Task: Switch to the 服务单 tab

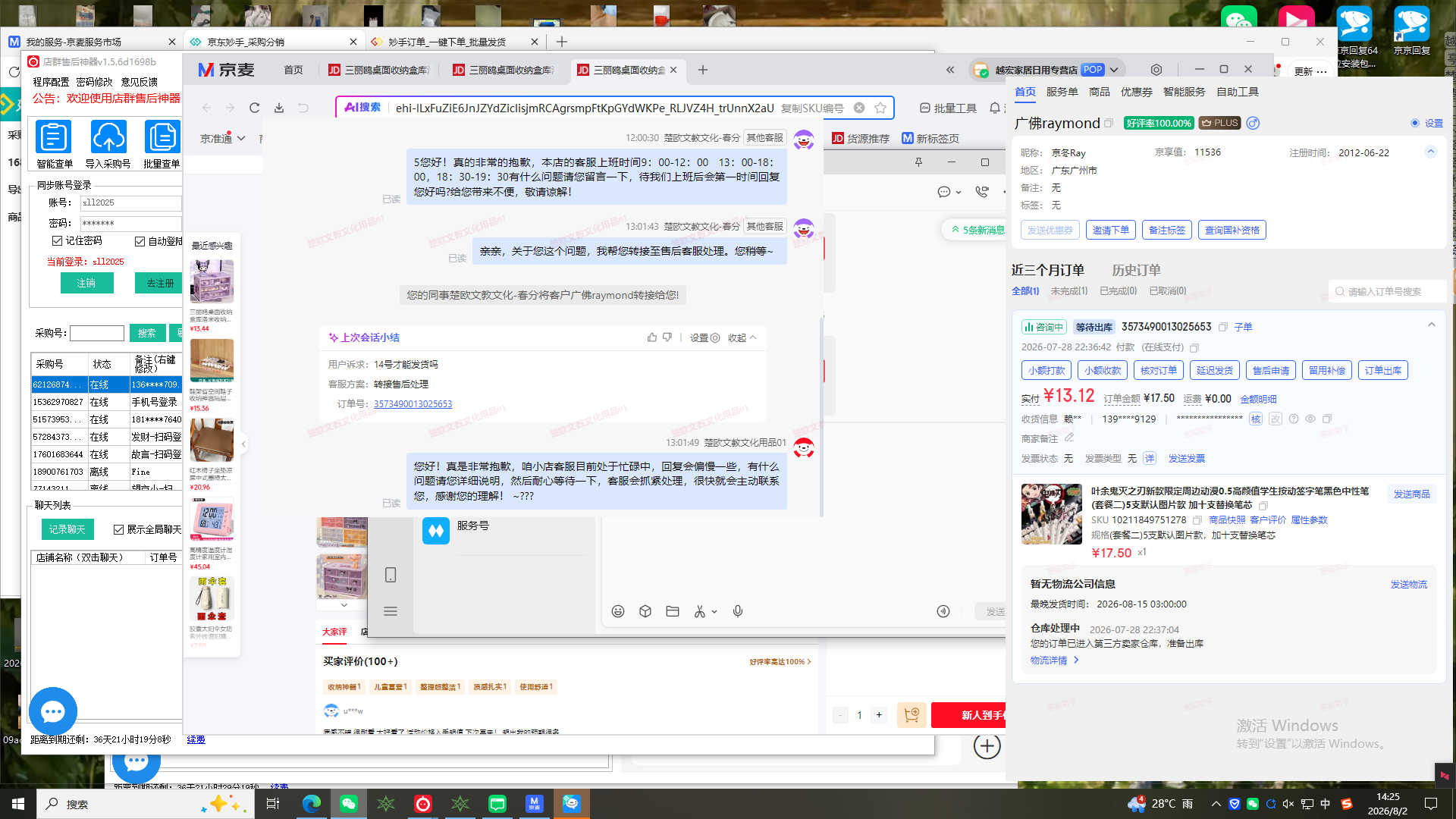Action: [1062, 92]
